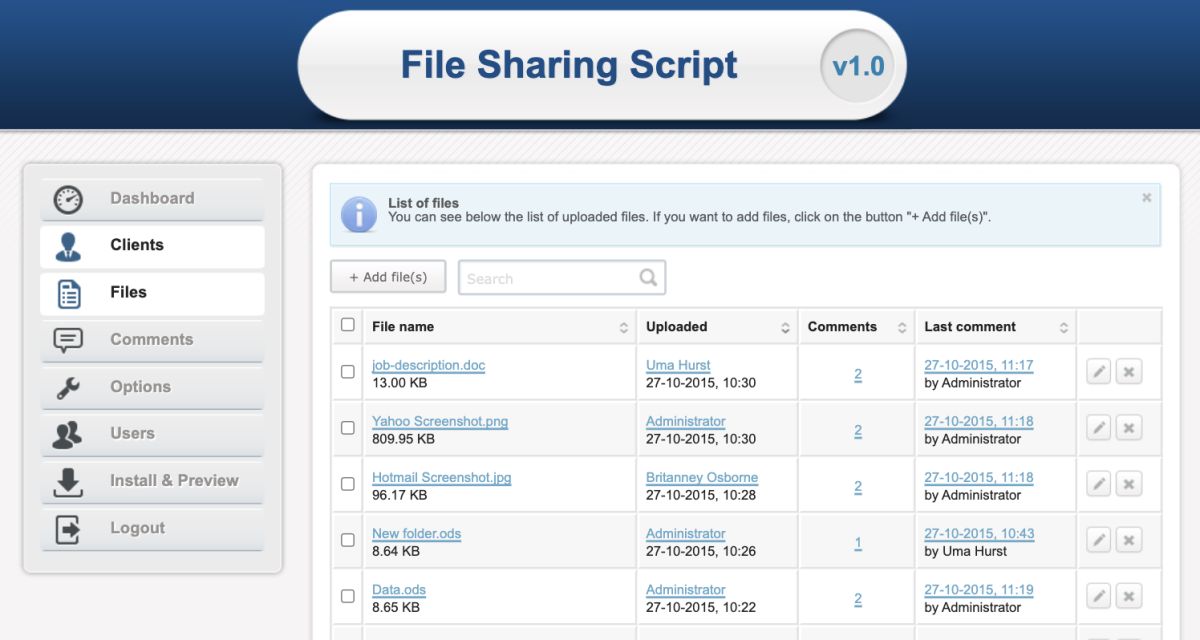Switch to the Files section in sidebar
This screenshot has height=640, width=1200.
point(130,292)
